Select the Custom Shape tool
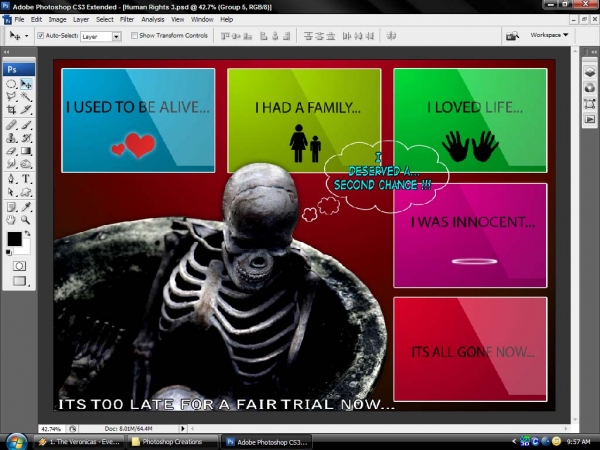Screen dimensions: 600x450 (x=26, y=192)
